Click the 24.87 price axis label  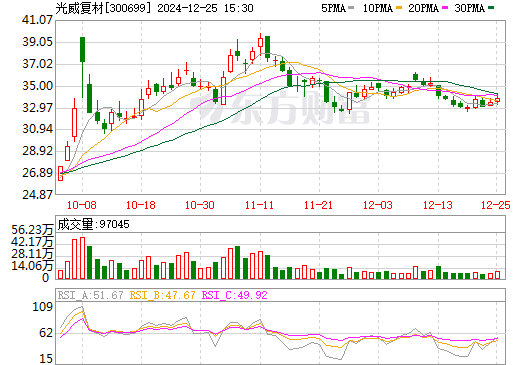37,195
